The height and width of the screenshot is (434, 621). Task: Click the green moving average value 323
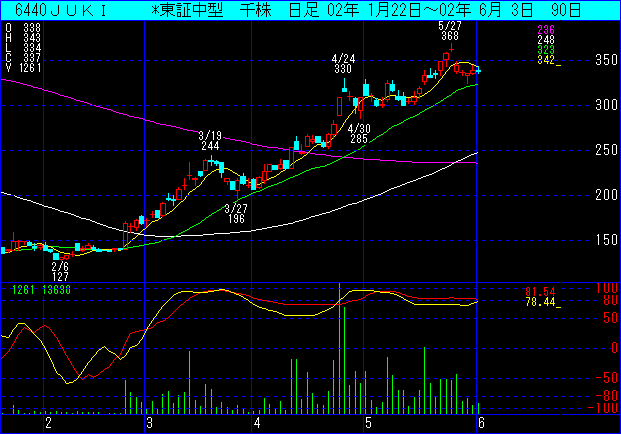pos(546,50)
